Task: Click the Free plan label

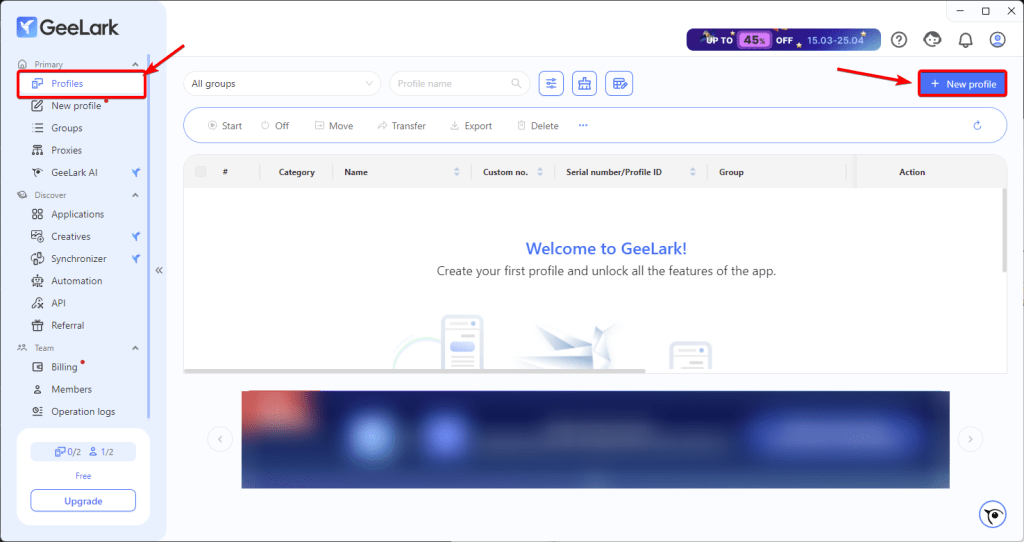Action: coord(83,476)
